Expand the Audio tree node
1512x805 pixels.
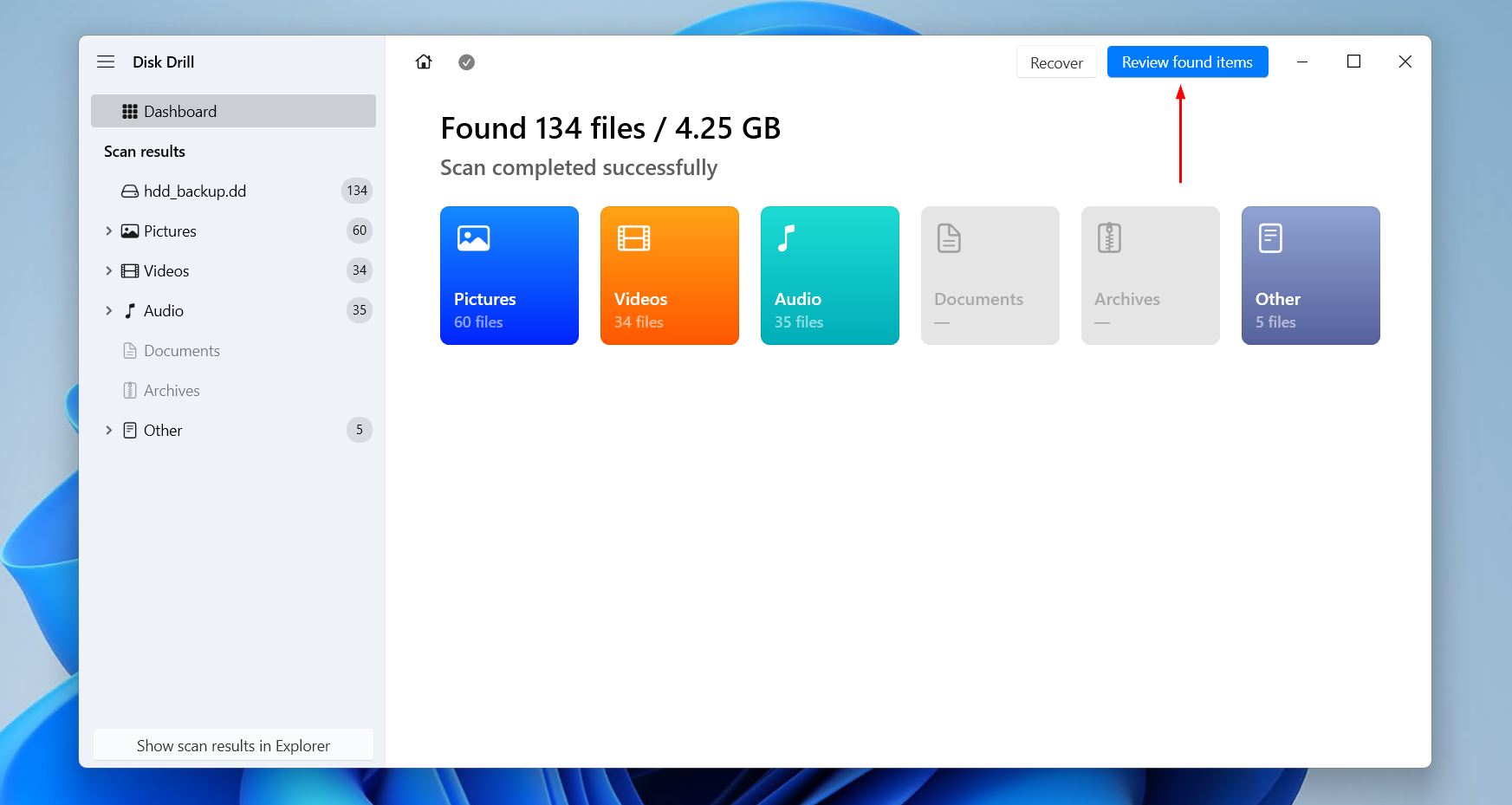point(108,310)
